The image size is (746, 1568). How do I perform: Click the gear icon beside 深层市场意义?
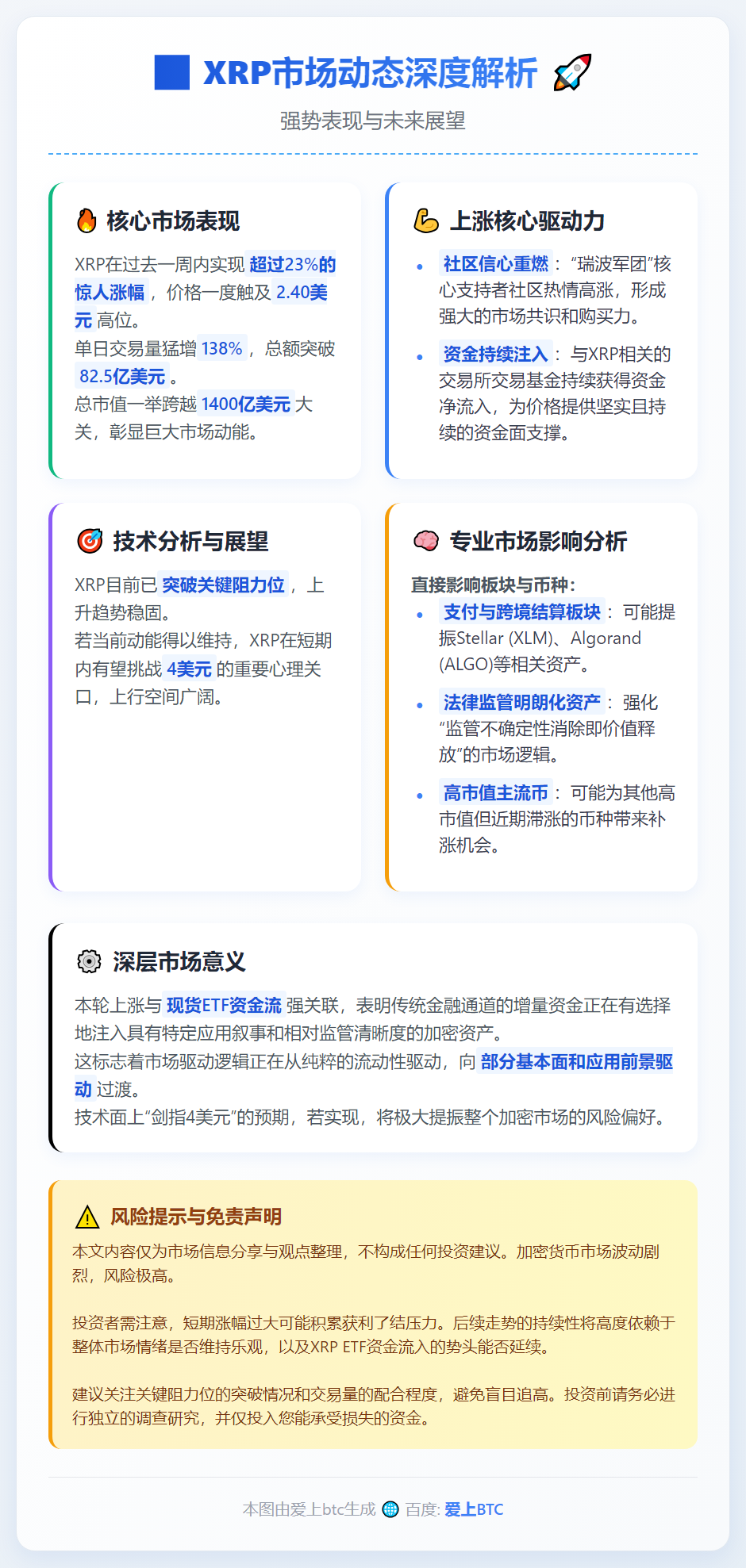(x=89, y=961)
